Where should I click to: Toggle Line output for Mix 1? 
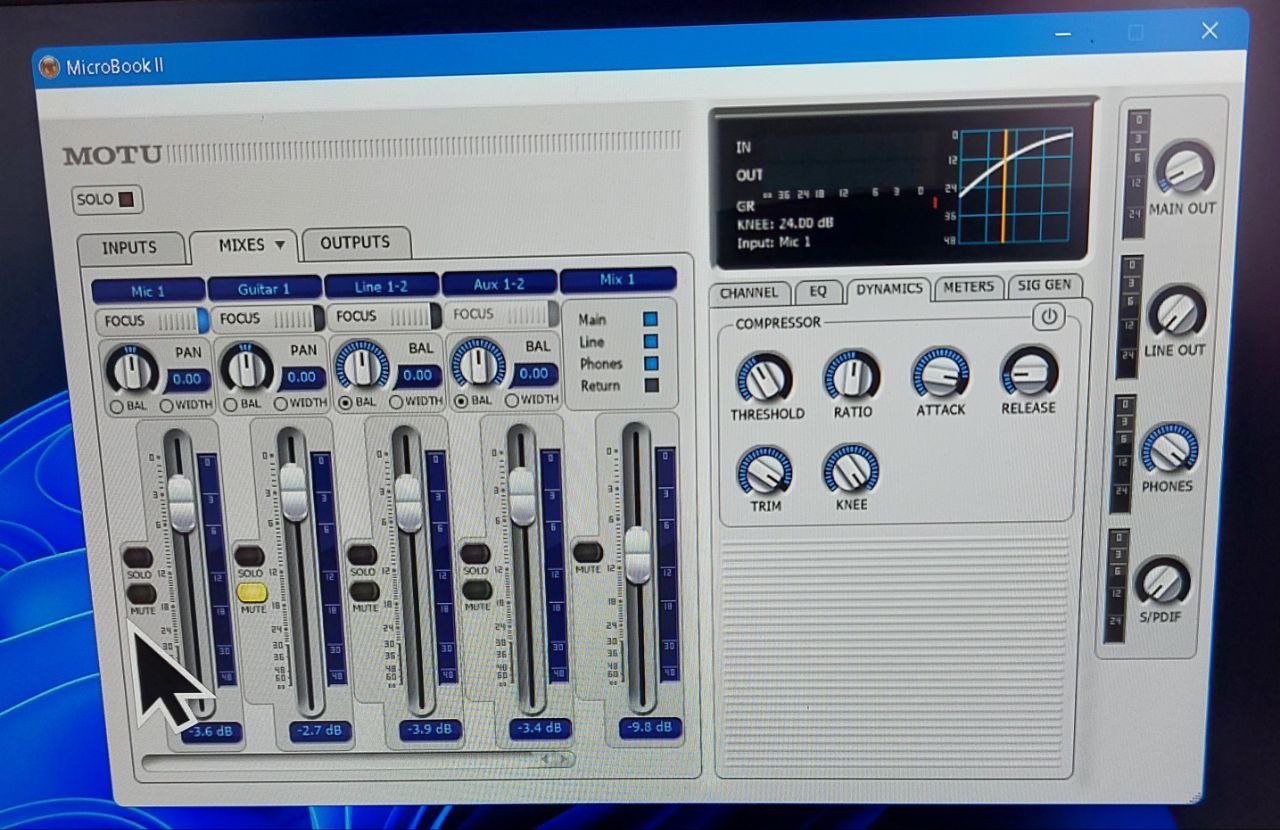(x=651, y=341)
